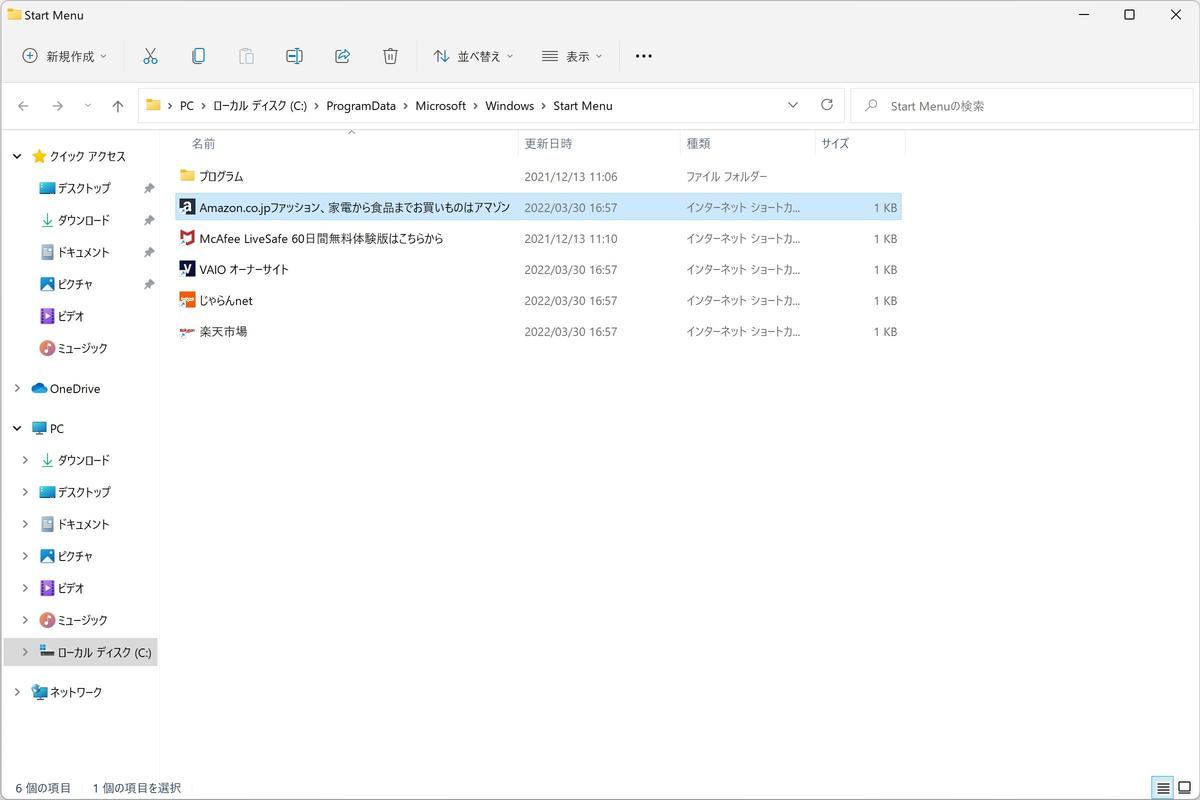Viewport: 1200px width, 800px height.
Task: Open the 表示 view menu
Action: tap(572, 56)
